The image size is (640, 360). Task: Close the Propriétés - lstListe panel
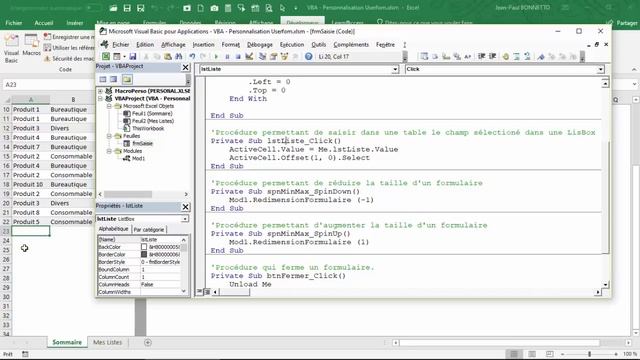[185, 207]
